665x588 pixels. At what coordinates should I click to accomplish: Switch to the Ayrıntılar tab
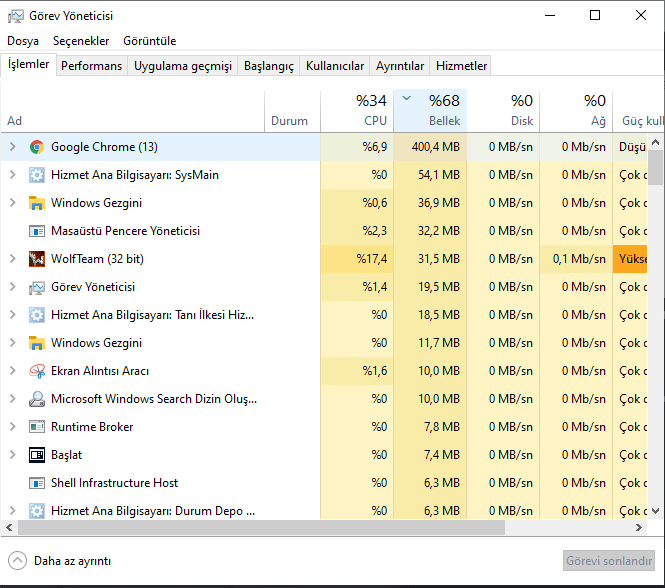pos(400,66)
